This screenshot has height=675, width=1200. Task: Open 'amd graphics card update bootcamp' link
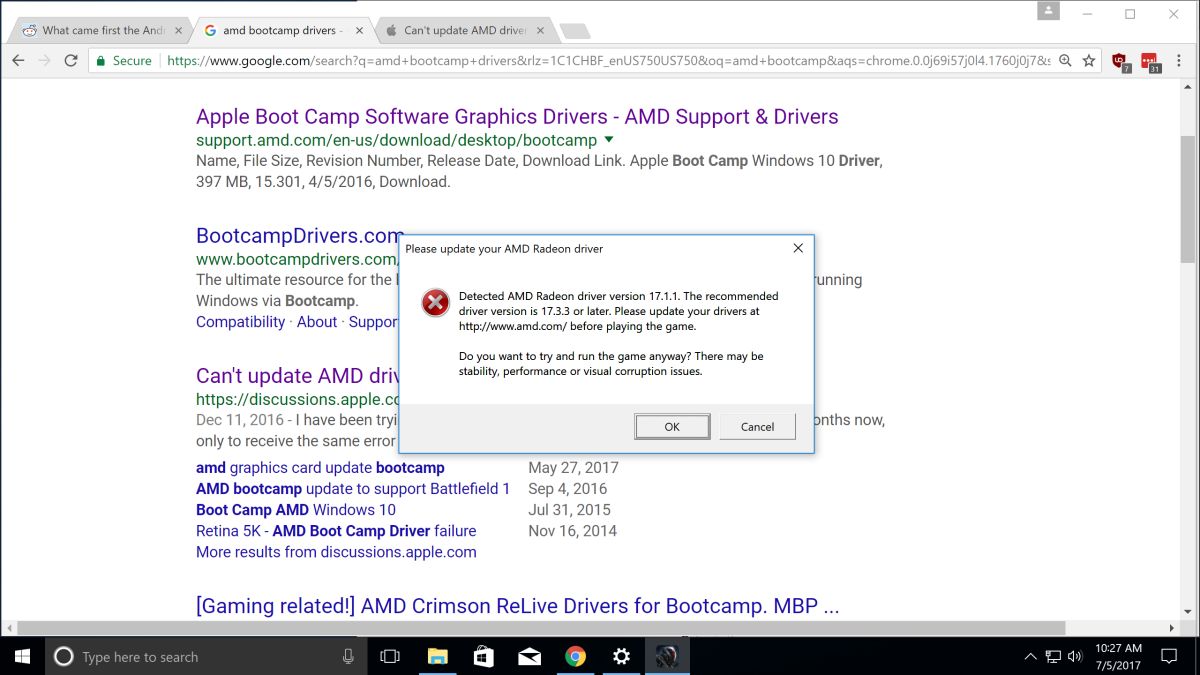coord(320,468)
